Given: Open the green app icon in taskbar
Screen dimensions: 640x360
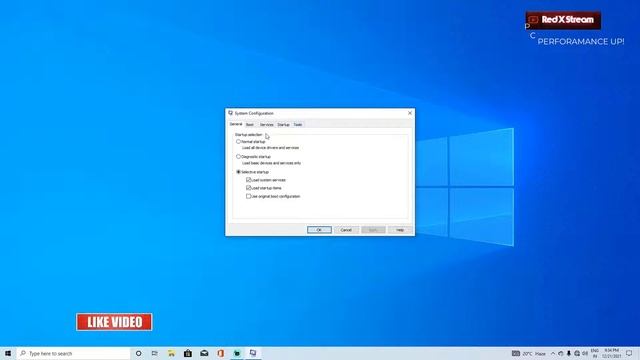Looking at the screenshot, I should (237, 353).
